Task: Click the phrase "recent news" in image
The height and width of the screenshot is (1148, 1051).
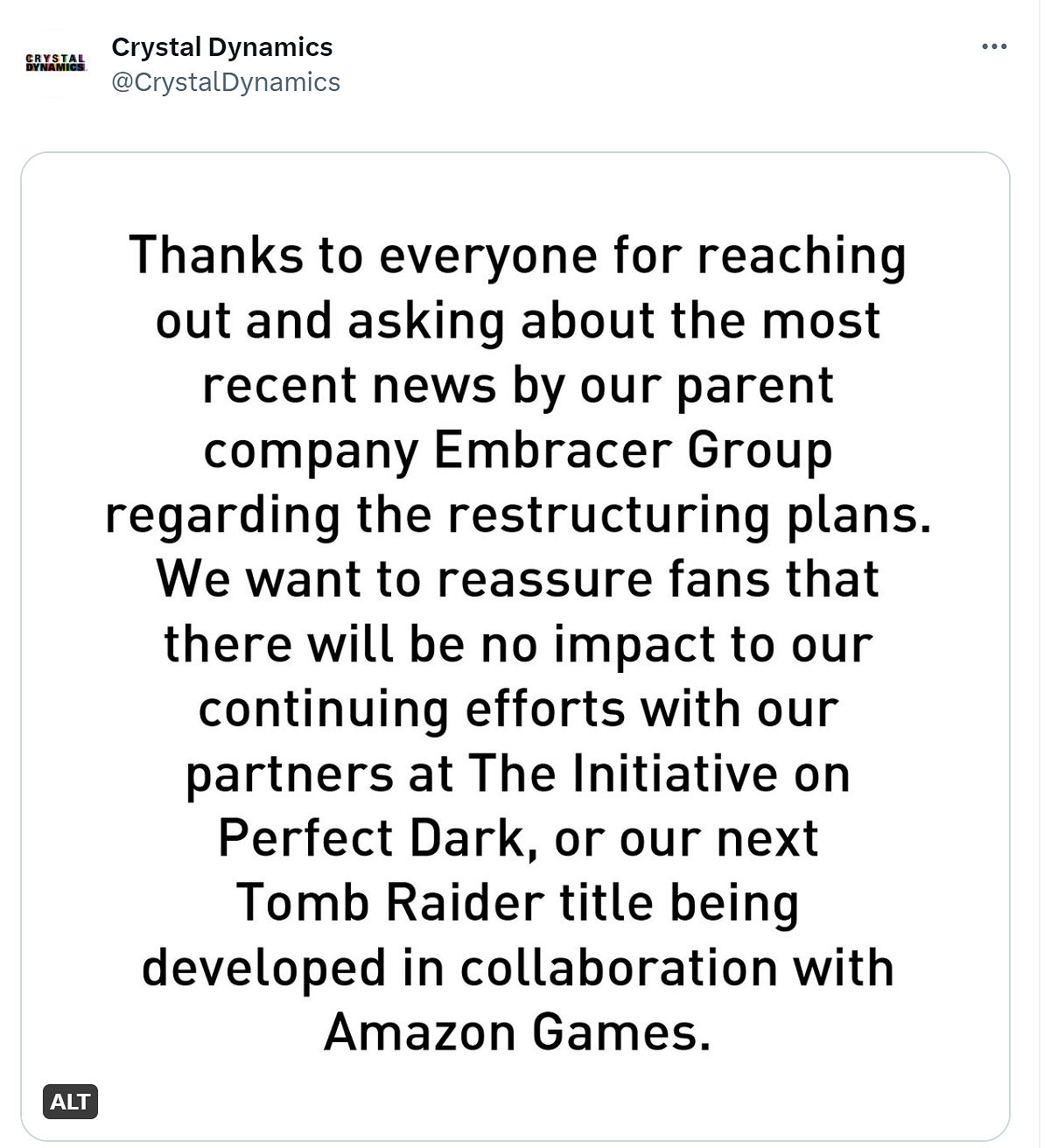Action: (x=349, y=386)
